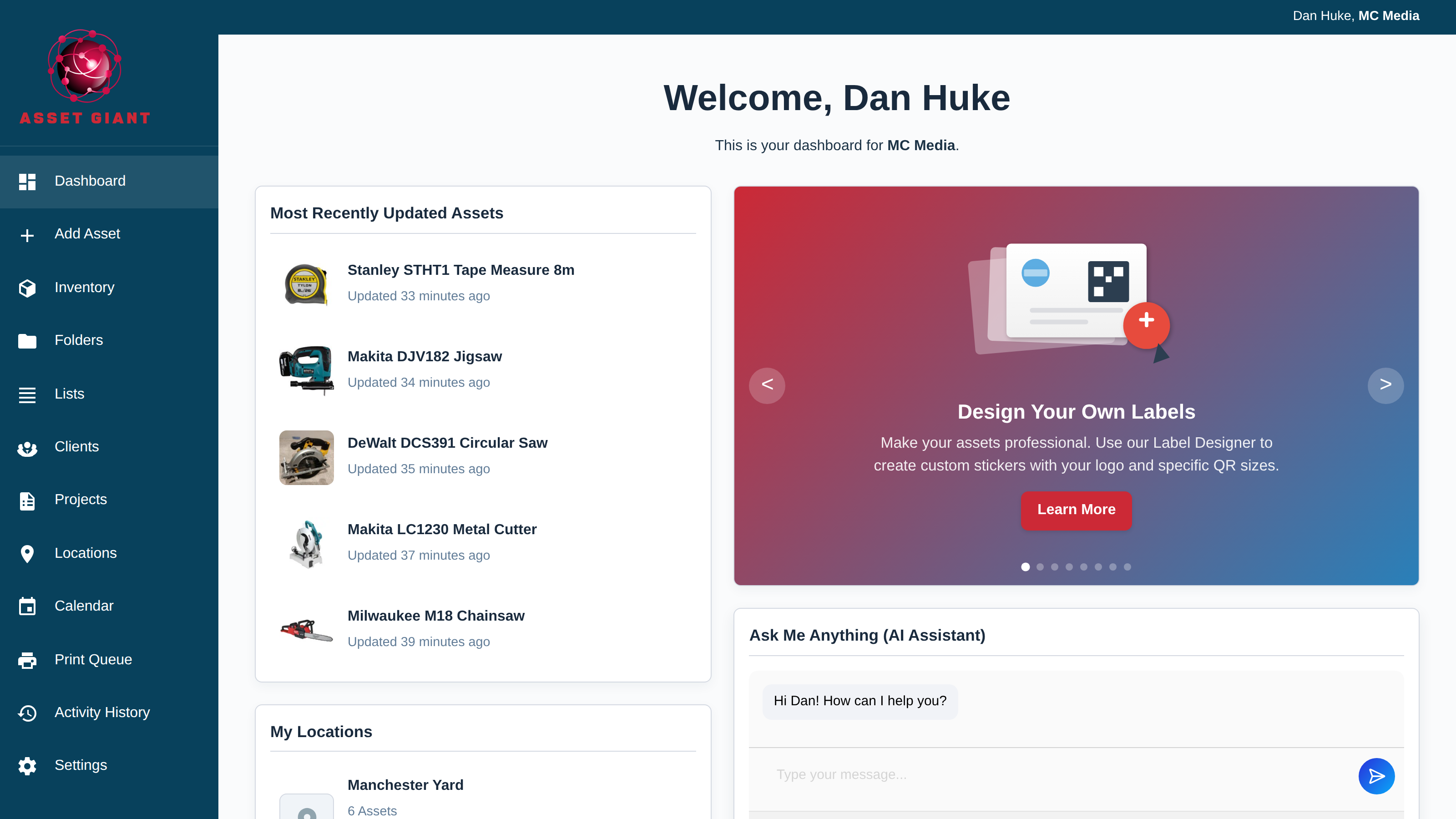This screenshot has height=819, width=1456.
Task: Select the third carousel dot
Action: click(x=1055, y=567)
